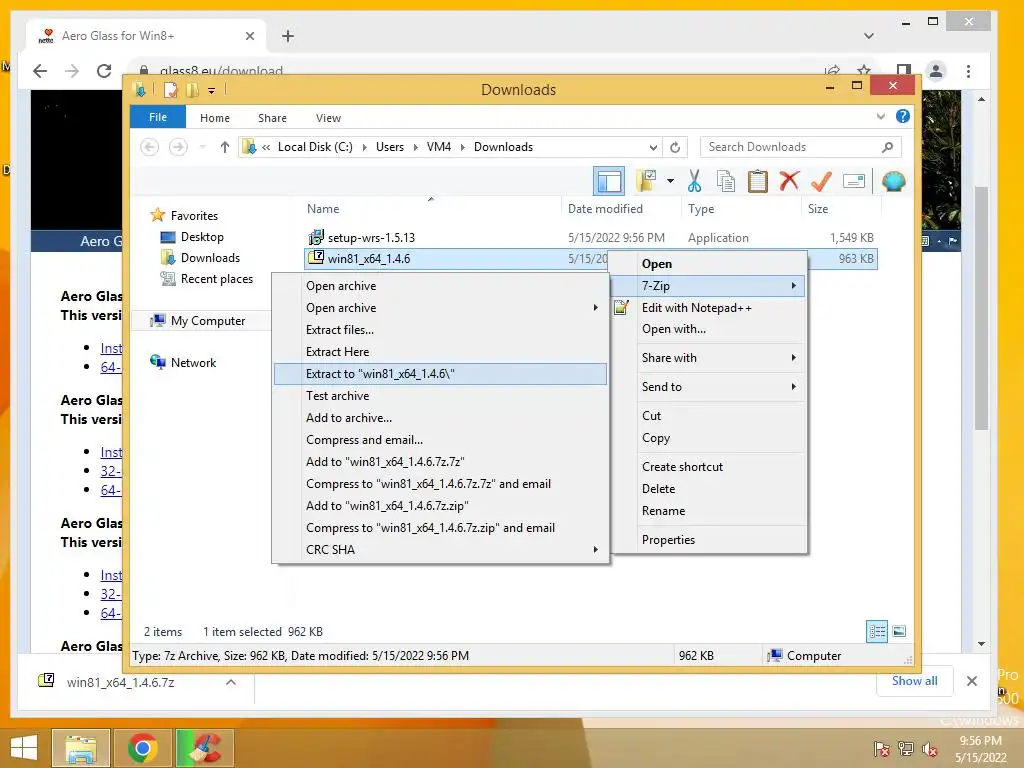Click Add to "win81_x64_1.4.6.7z.zip"
Image resolution: width=1024 pixels, height=768 pixels.
tap(440, 505)
